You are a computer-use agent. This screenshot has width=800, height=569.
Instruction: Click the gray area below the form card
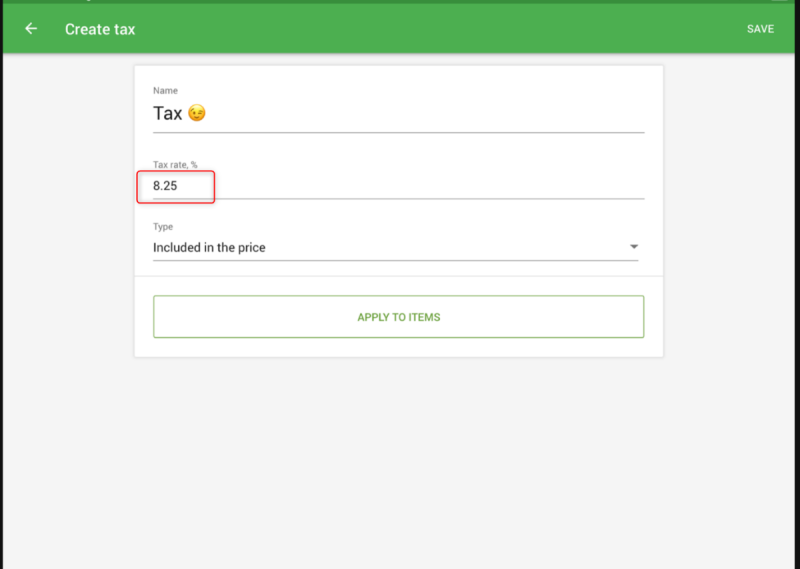[x=400, y=460]
